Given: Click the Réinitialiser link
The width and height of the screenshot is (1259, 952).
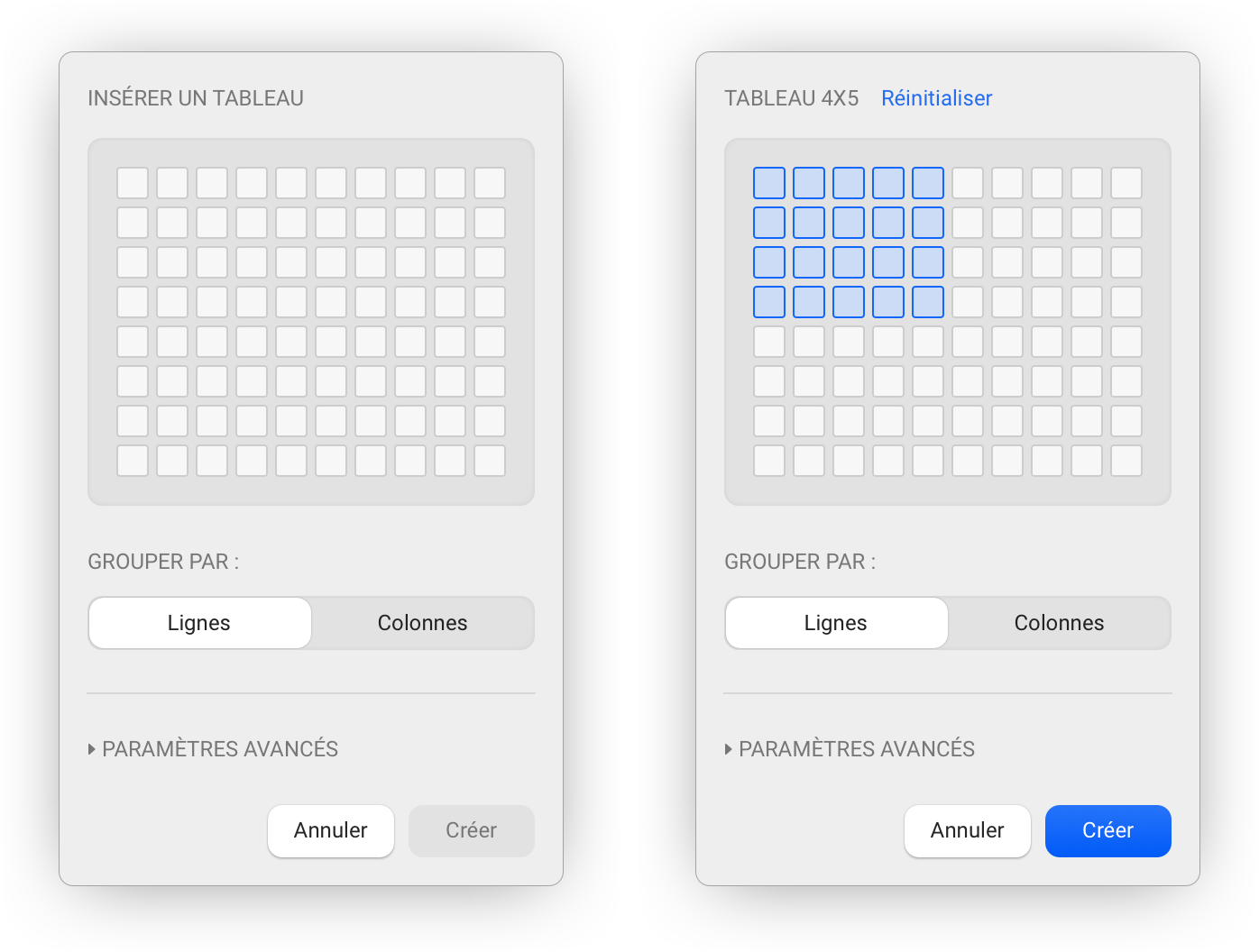Looking at the screenshot, I should [936, 98].
